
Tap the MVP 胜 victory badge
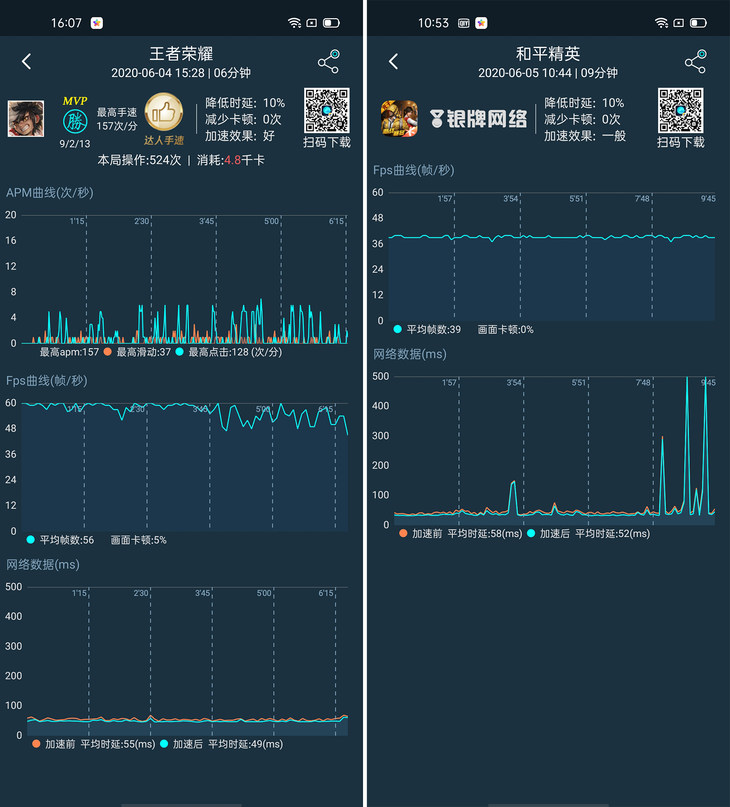(75, 118)
